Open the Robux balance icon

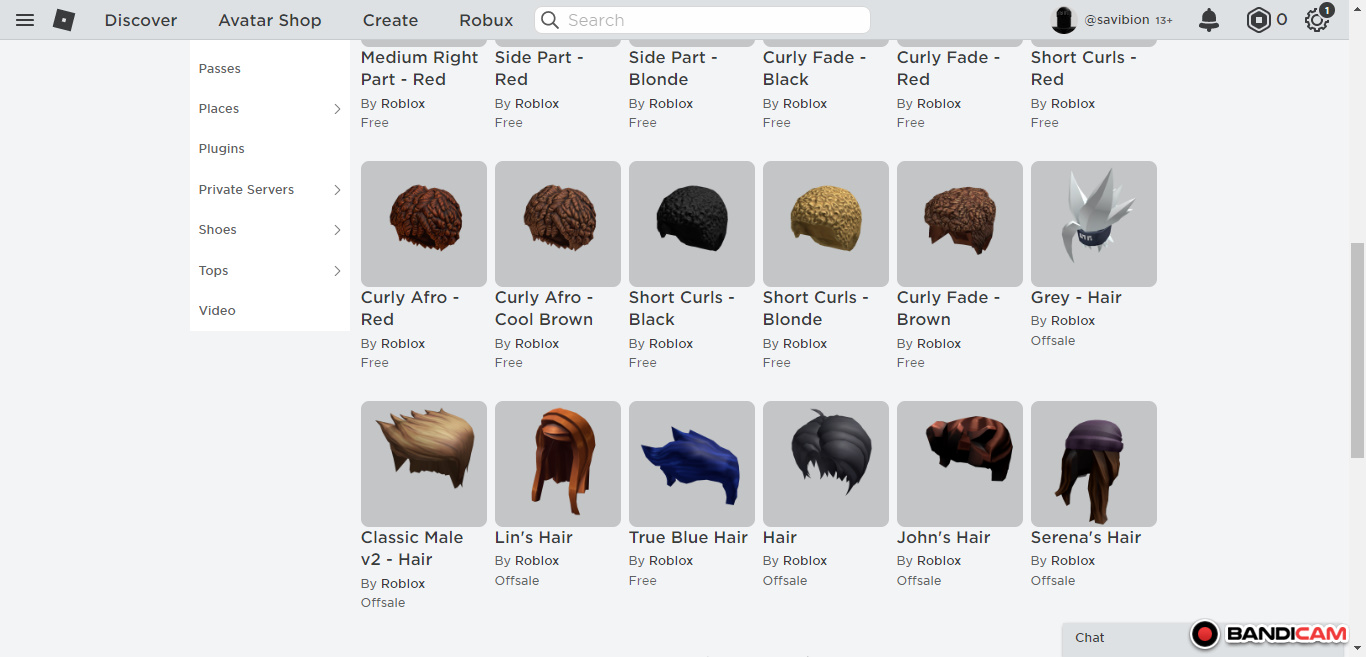pyautogui.click(x=1257, y=20)
